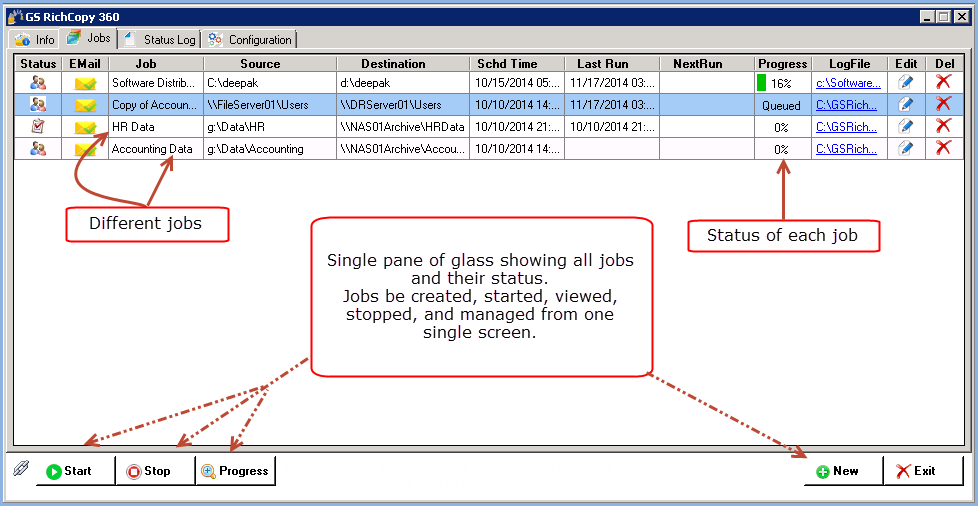Viewport: 978px width, 506px height.
Task: Click the Queued progress cell
Action: click(782, 105)
